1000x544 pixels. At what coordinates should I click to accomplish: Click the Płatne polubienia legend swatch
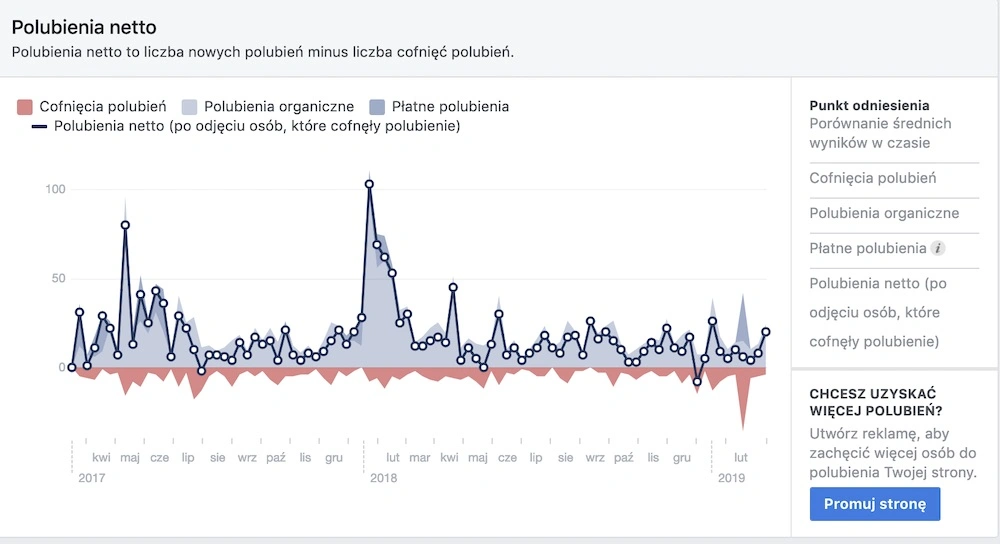pos(377,106)
